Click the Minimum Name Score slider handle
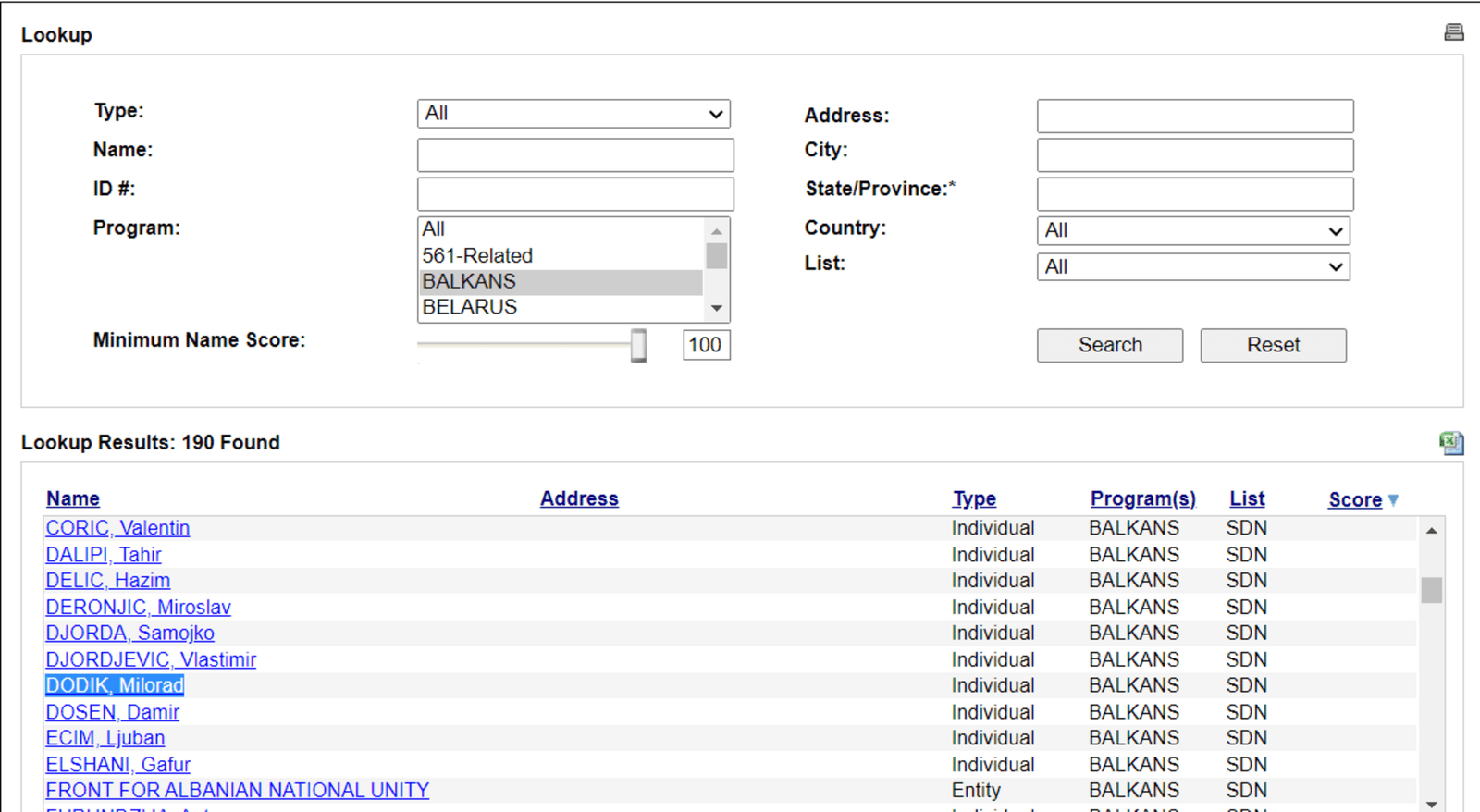 [x=638, y=345]
